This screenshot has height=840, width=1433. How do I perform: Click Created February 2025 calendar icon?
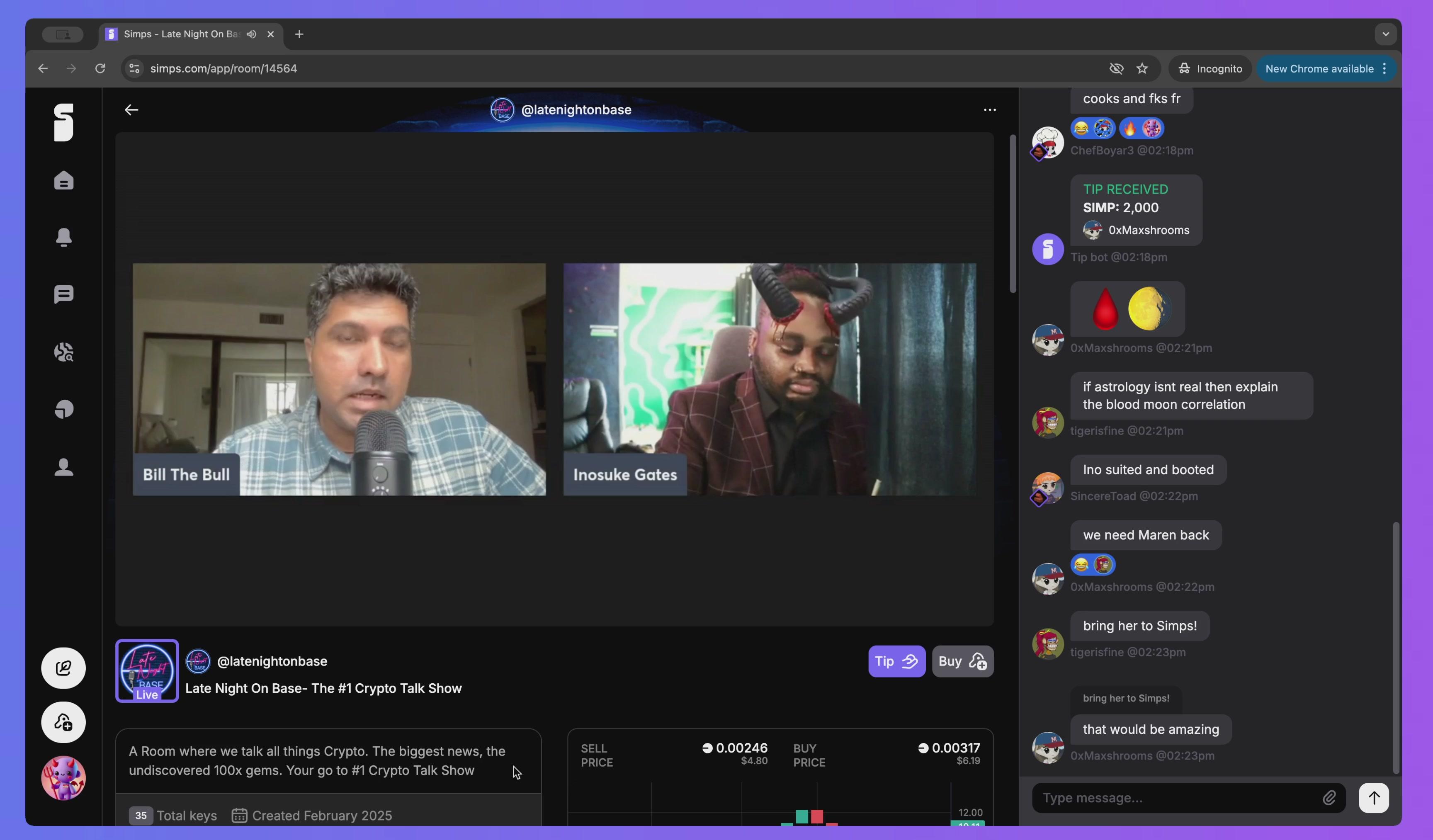point(239,816)
